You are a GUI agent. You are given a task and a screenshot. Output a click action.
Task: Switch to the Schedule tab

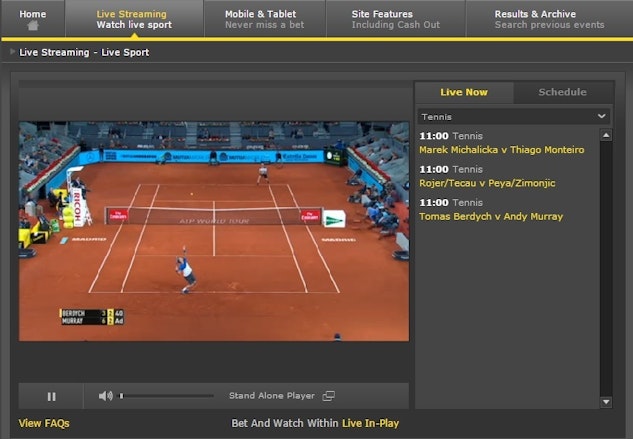(562, 92)
